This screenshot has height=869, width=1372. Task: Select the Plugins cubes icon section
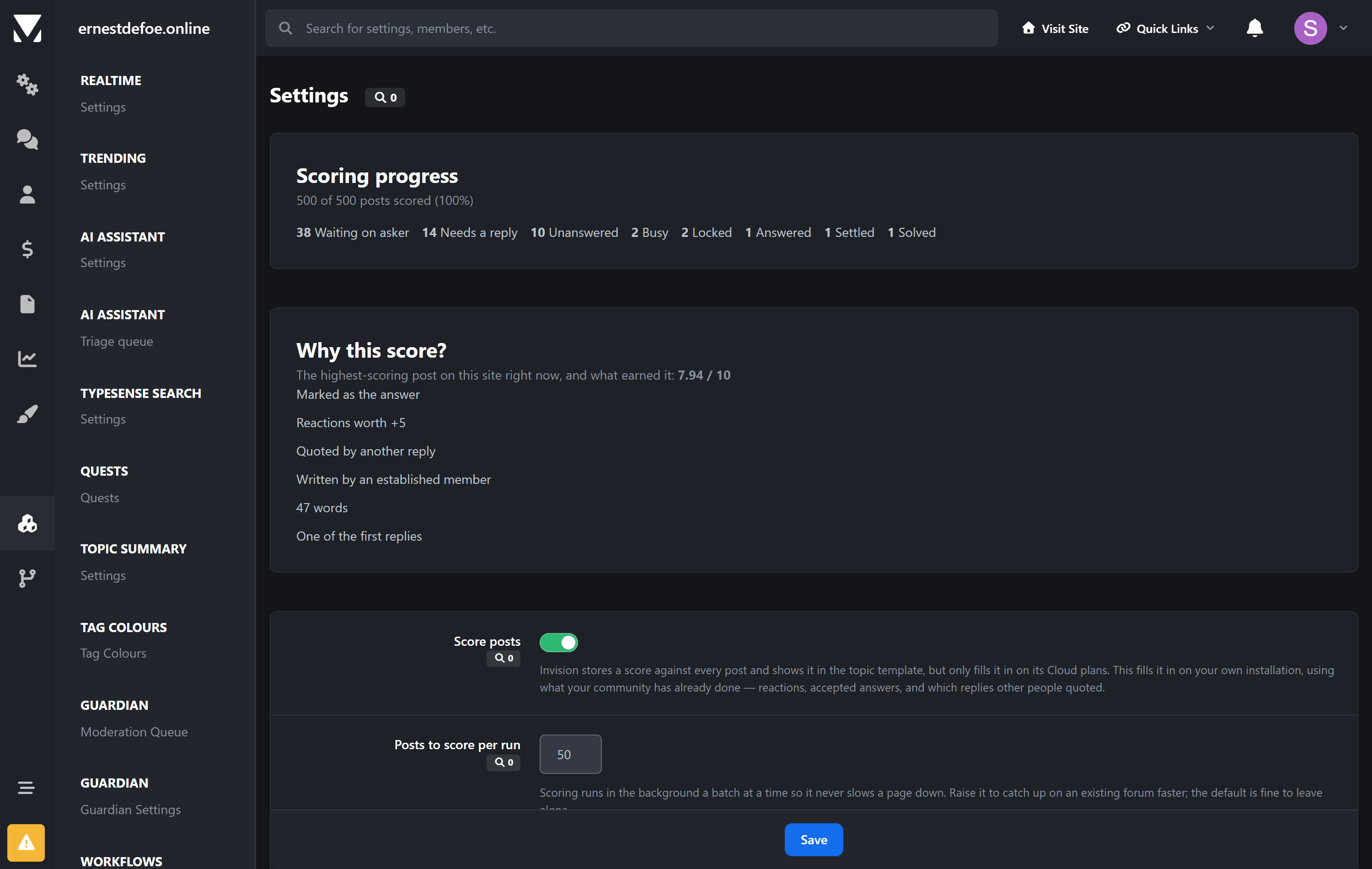[27, 523]
